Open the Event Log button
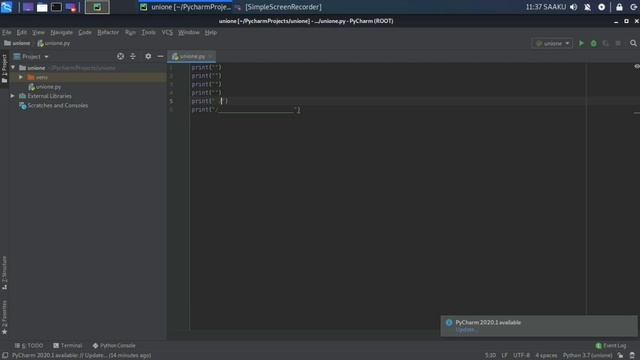This screenshot has height=360, width=640. [x=611, y=346]
